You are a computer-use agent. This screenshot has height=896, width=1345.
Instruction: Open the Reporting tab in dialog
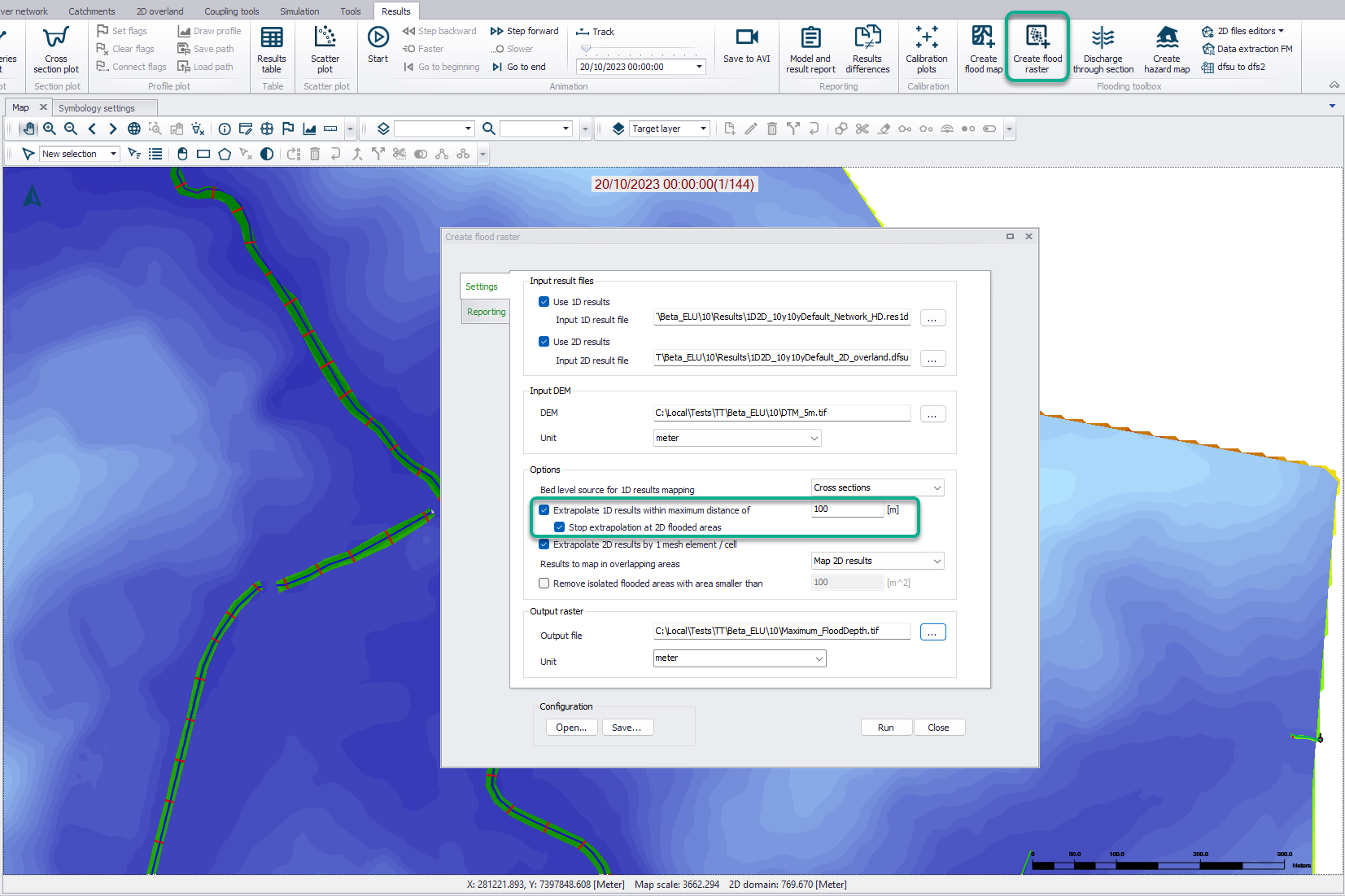coord(486,312)
